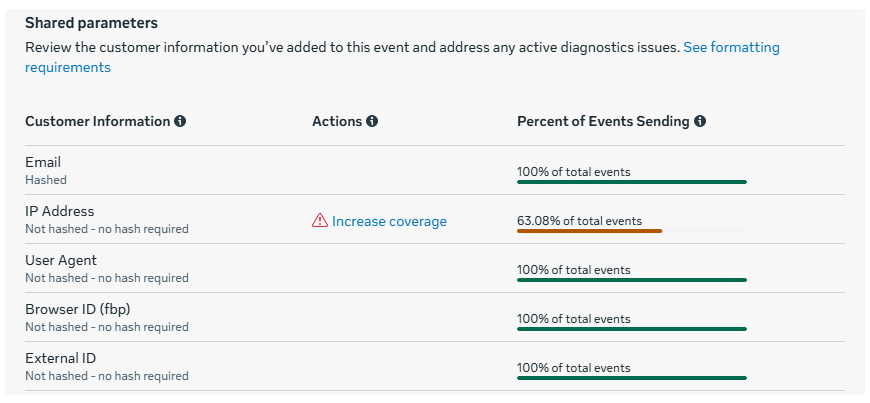This screenshot has height=403, width=870.
Task: Select the User Agent row label
Action: (x=61, y=260)
